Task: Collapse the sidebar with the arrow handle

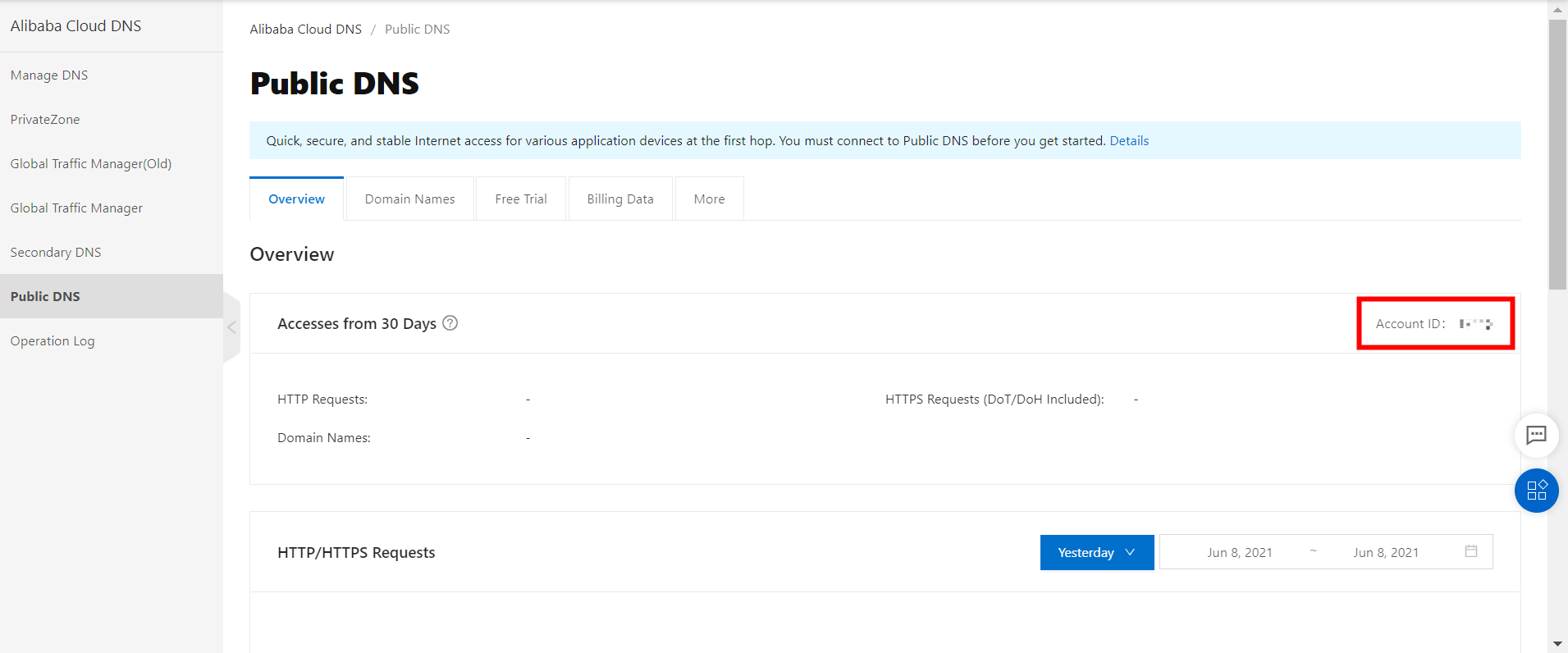Action: [x=231, y=327]
